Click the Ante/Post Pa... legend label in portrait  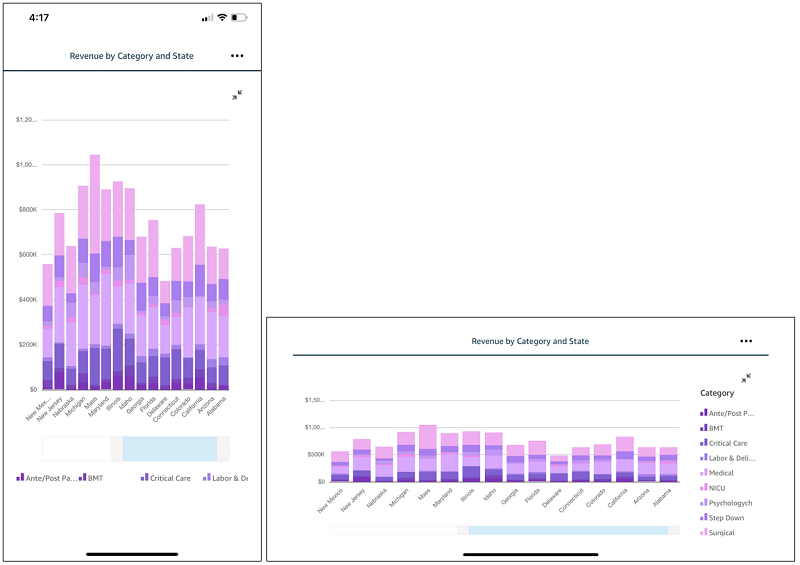[x=51, y=478]
